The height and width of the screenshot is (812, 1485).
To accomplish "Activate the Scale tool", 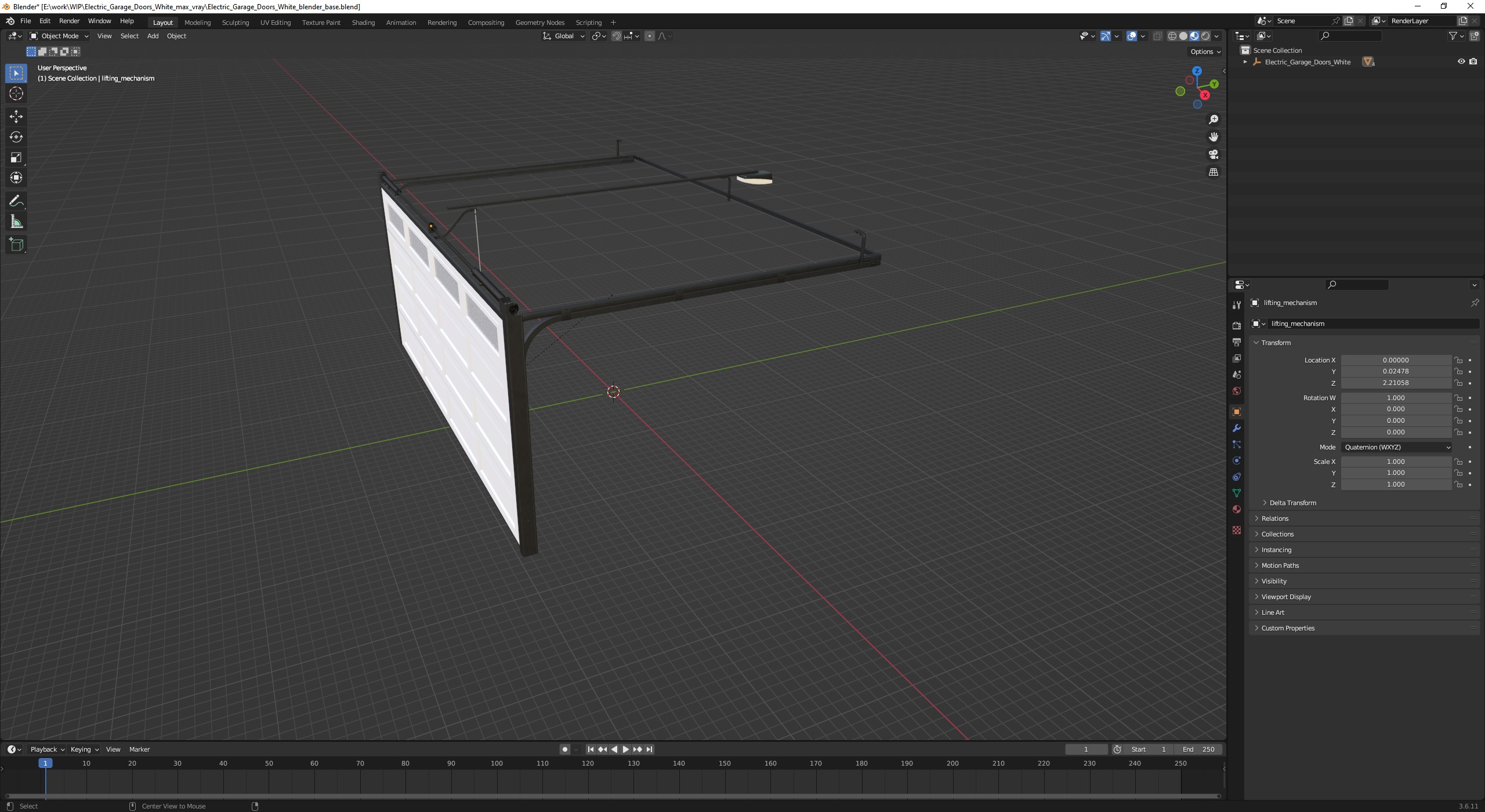I will (x=16, y=157).
